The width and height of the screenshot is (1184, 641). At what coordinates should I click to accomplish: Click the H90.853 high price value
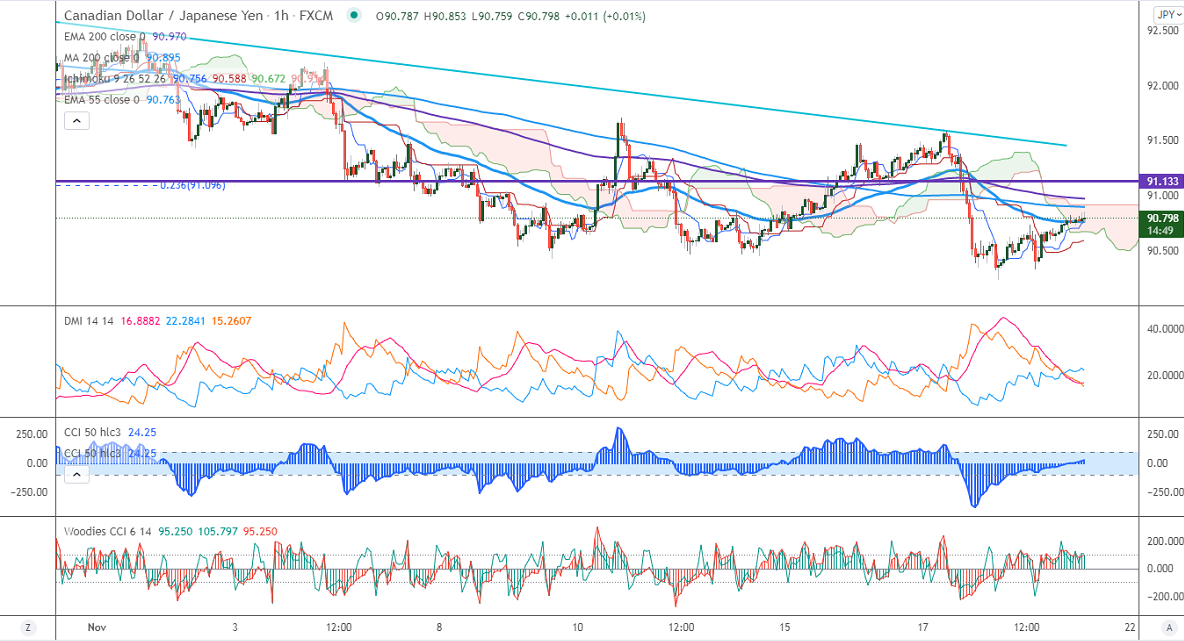[444, 16]
